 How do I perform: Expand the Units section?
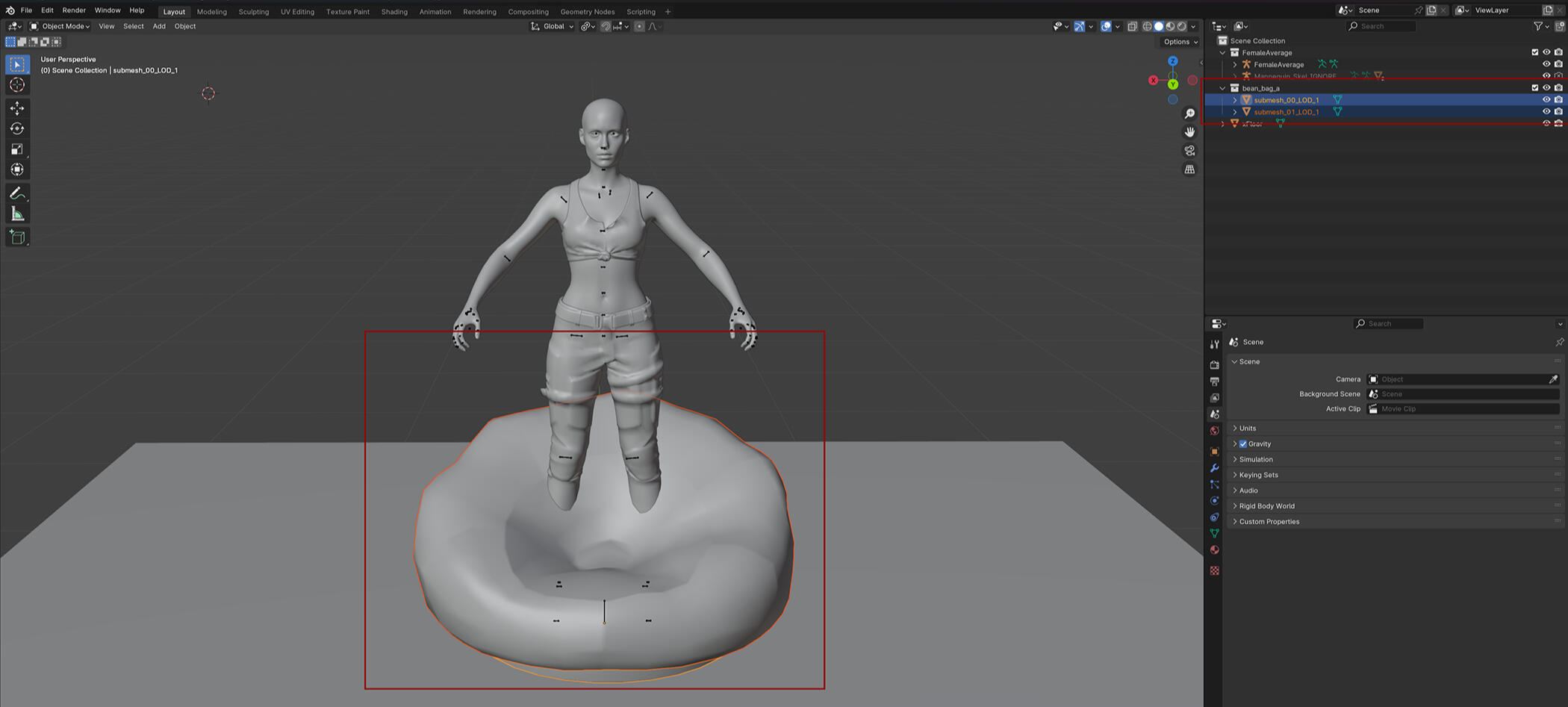click(1247, 429)
